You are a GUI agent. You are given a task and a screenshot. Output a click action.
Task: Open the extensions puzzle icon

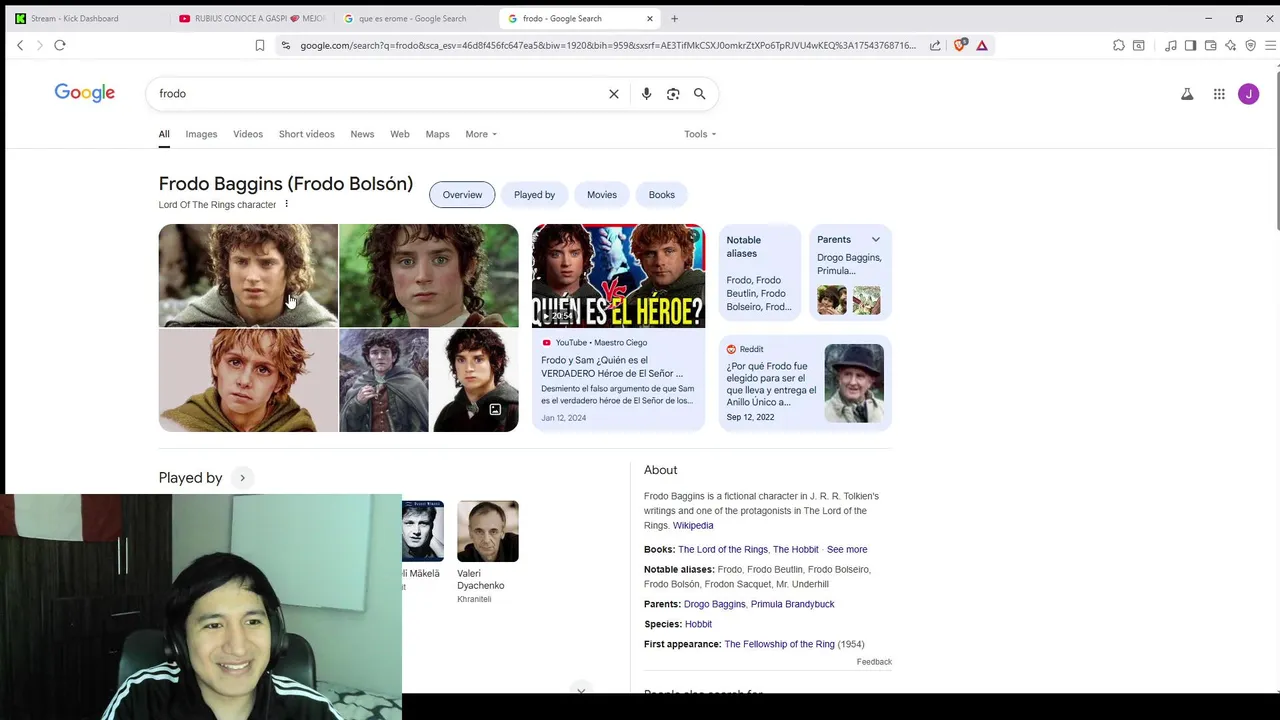pyautogui.click(x=1119, y=45)
